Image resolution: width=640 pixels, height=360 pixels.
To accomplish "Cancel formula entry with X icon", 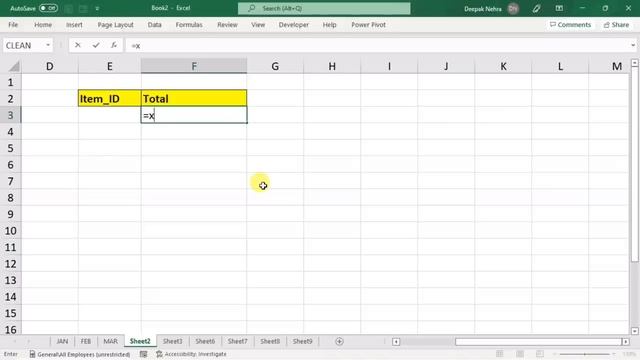I will (x=78, y=45).
